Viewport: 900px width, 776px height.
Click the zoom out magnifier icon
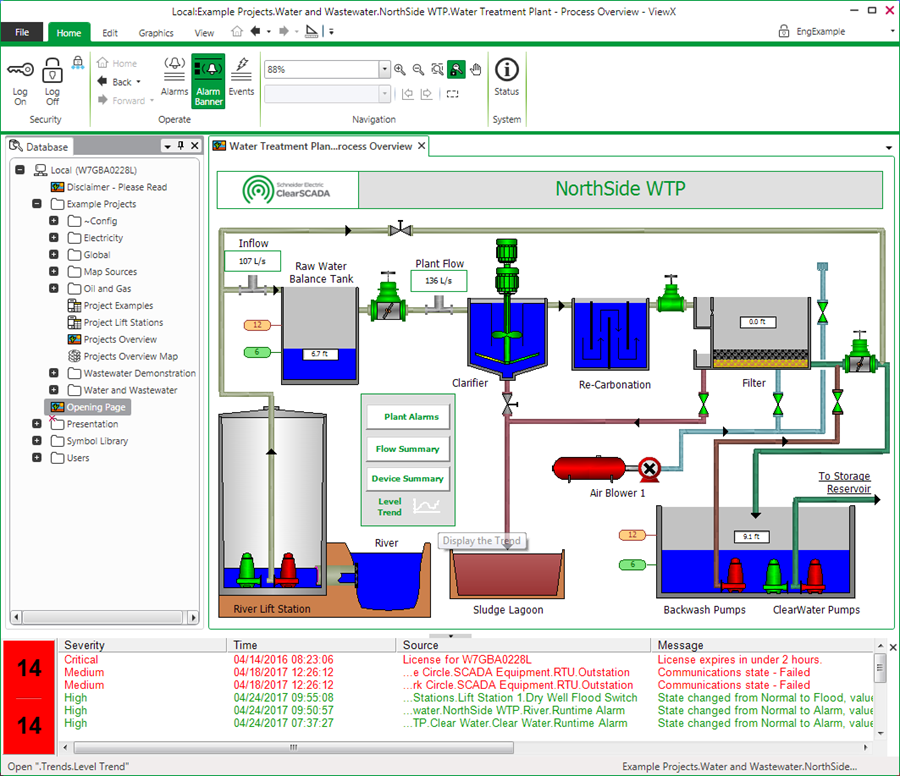[x=418, y=69]
